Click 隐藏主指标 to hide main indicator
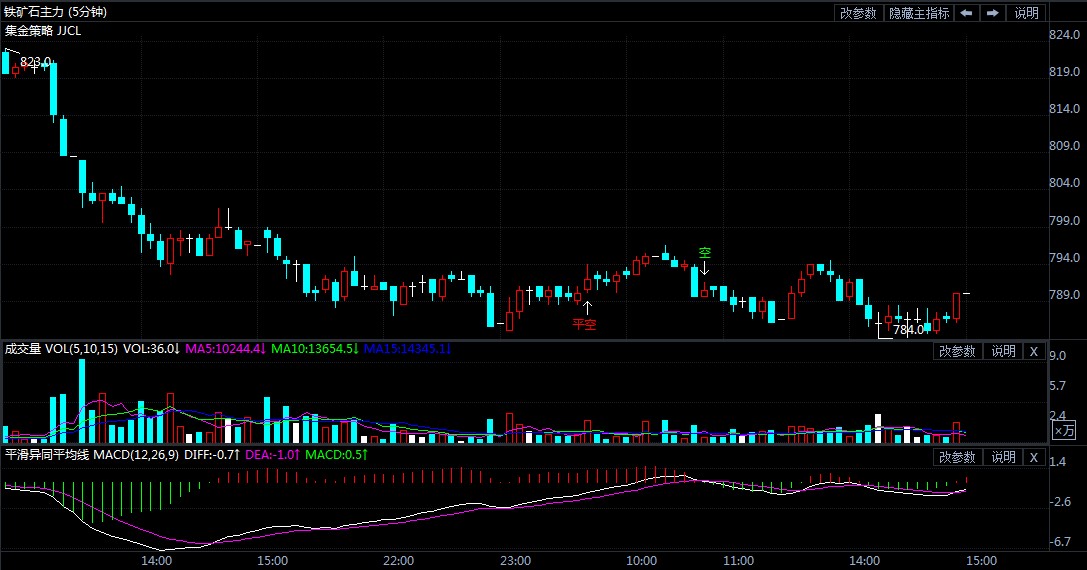 point(919,12)
